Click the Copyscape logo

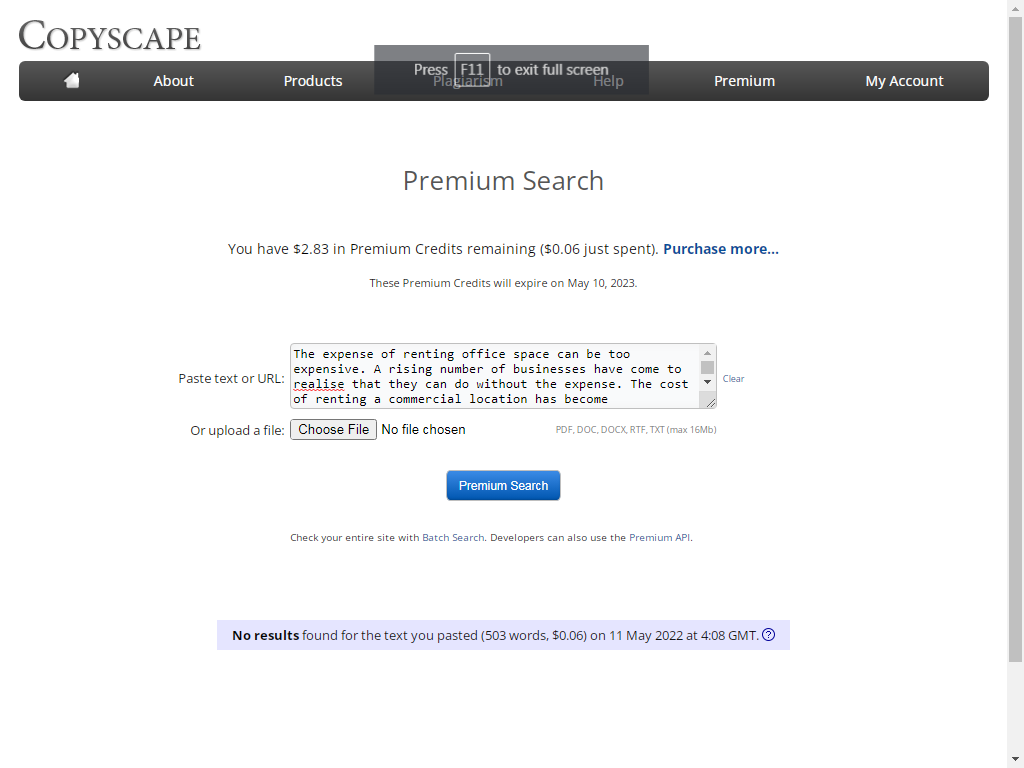(110, 35)
